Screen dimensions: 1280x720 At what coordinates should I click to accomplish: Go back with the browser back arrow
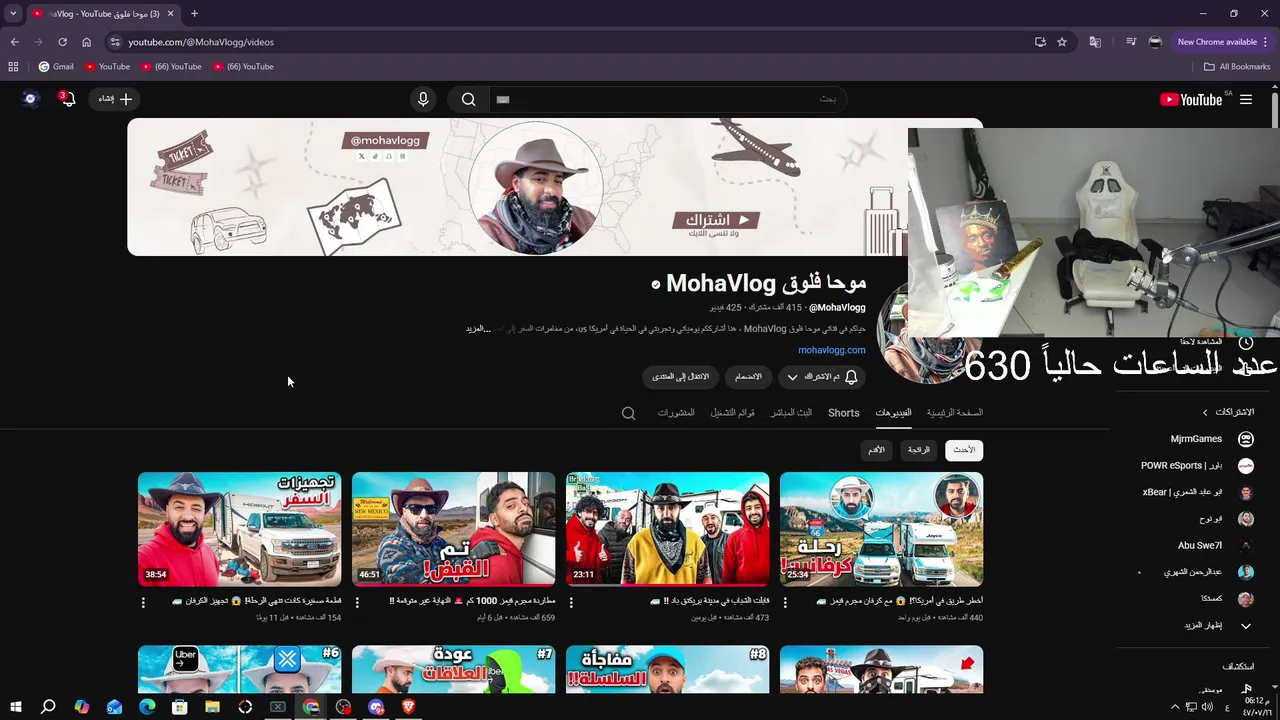point(14,42)
